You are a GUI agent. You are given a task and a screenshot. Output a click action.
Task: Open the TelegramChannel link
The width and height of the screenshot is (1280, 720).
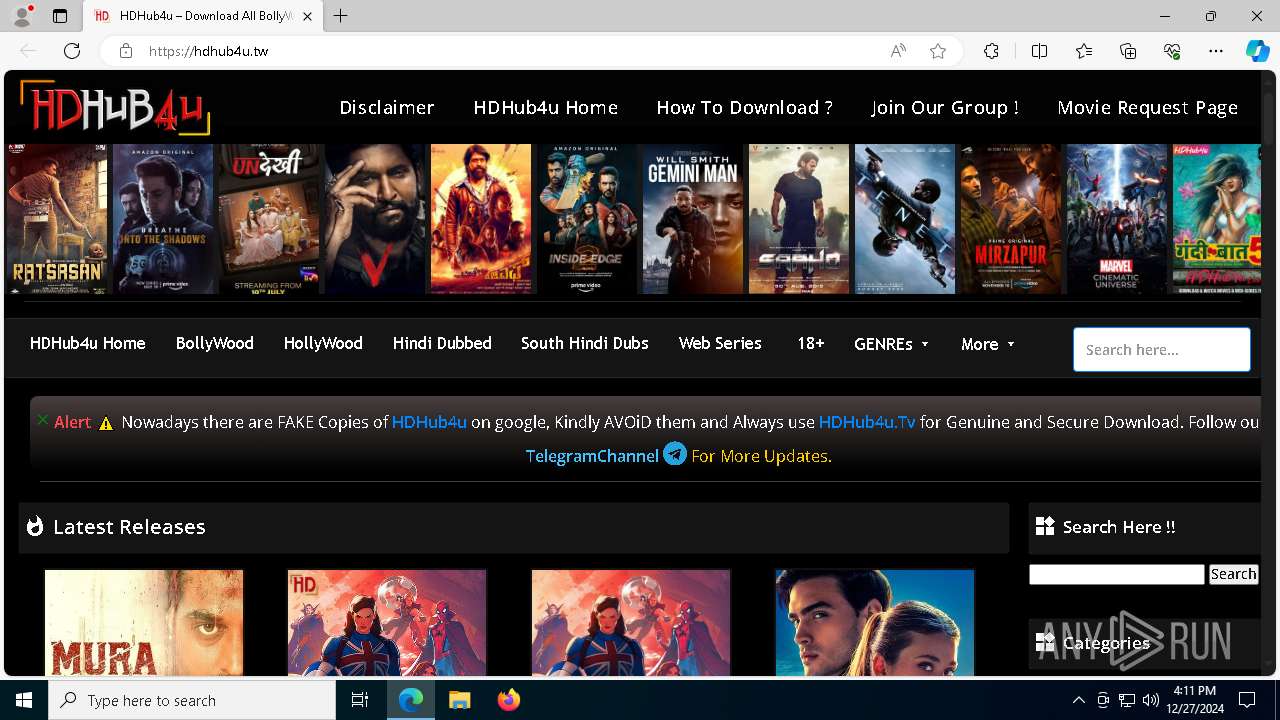592,456
